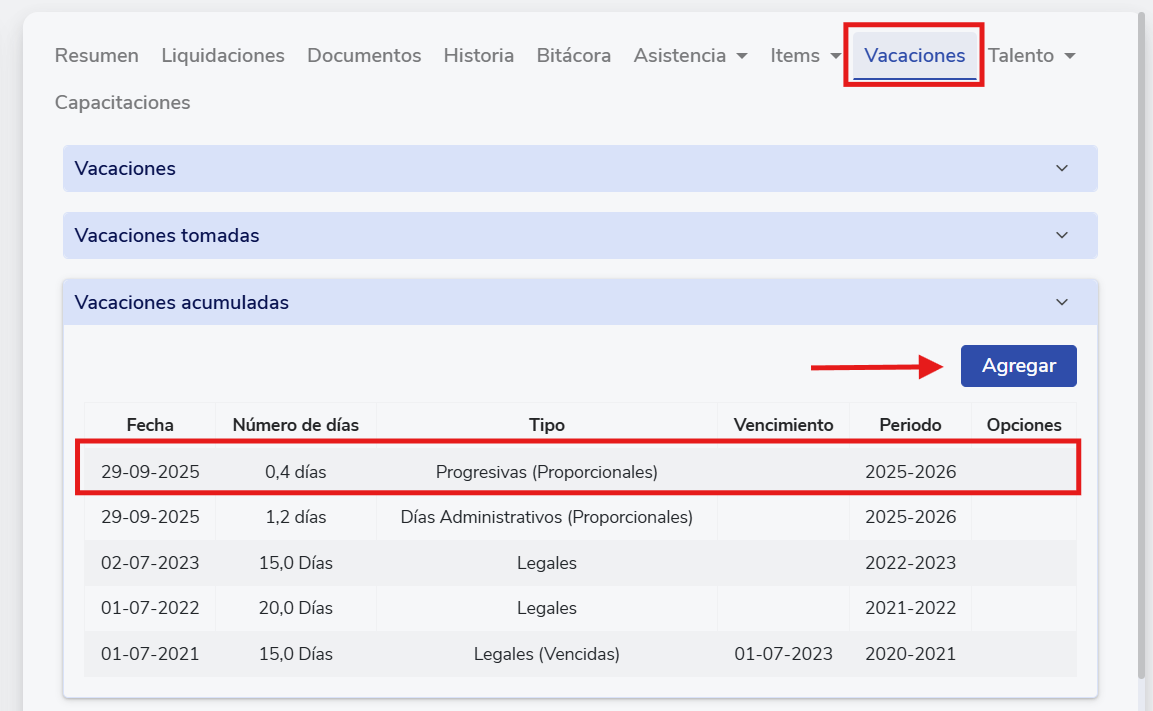Switch to the Liquidaciones tab
This screenshot has width=1153, height=711.
point(223,56)
